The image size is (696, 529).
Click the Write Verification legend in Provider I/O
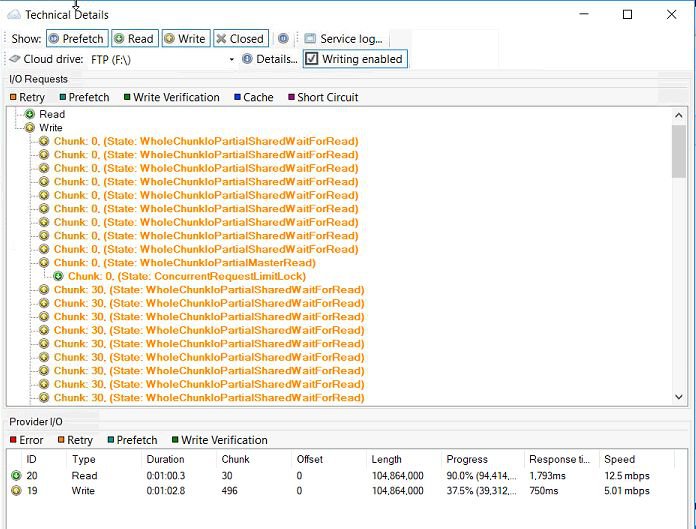[x=219, y=440]
